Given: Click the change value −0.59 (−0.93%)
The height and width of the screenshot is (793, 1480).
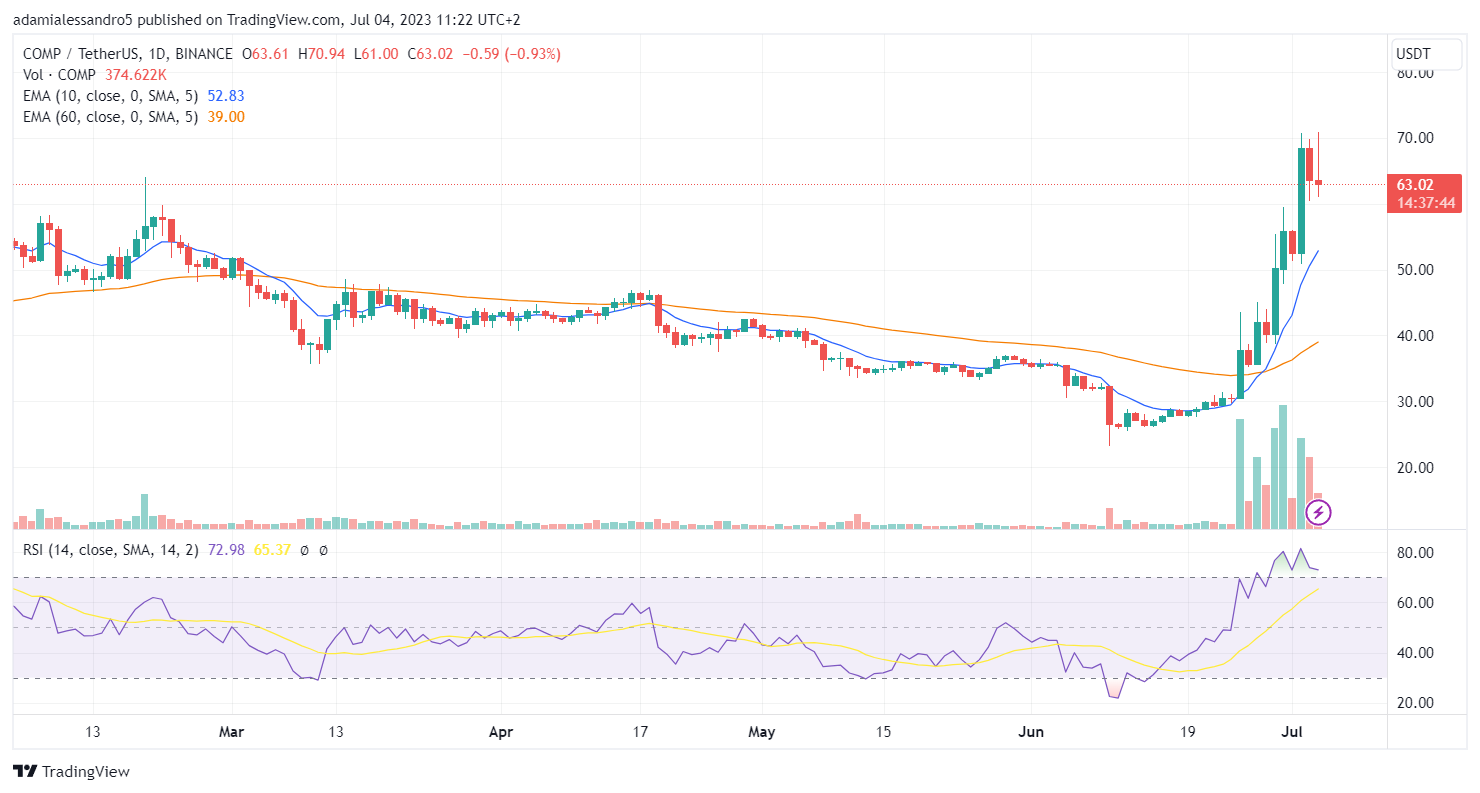Looking at the screenshot, I should (x=512, y=54).
